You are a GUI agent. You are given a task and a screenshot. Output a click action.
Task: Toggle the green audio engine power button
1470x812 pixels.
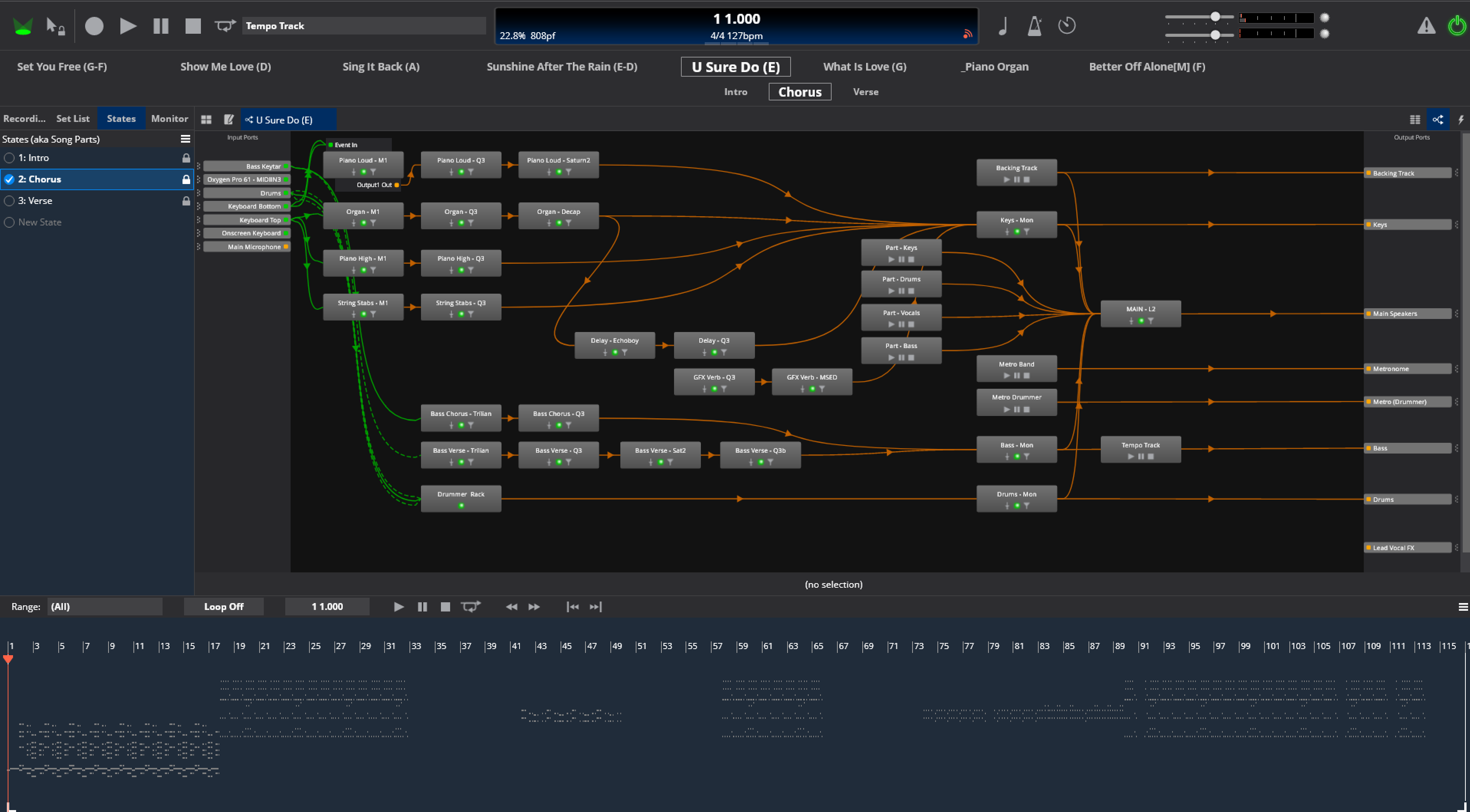[1456, 26]
